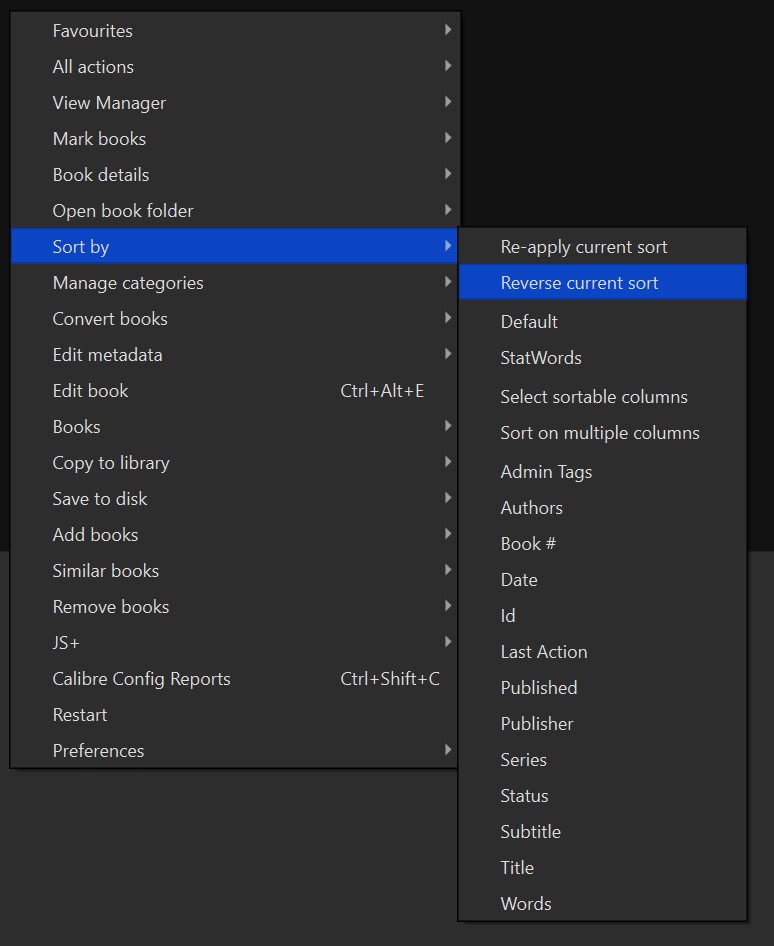Sort by Published date

[x=539, y=688]
